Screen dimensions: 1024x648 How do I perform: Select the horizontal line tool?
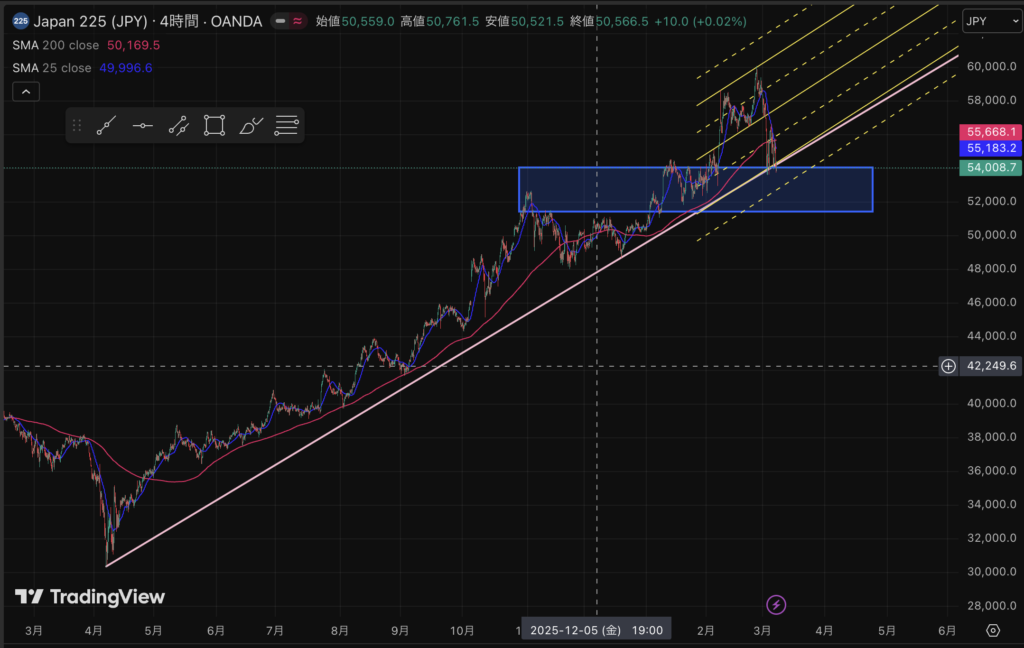(143, 126)
